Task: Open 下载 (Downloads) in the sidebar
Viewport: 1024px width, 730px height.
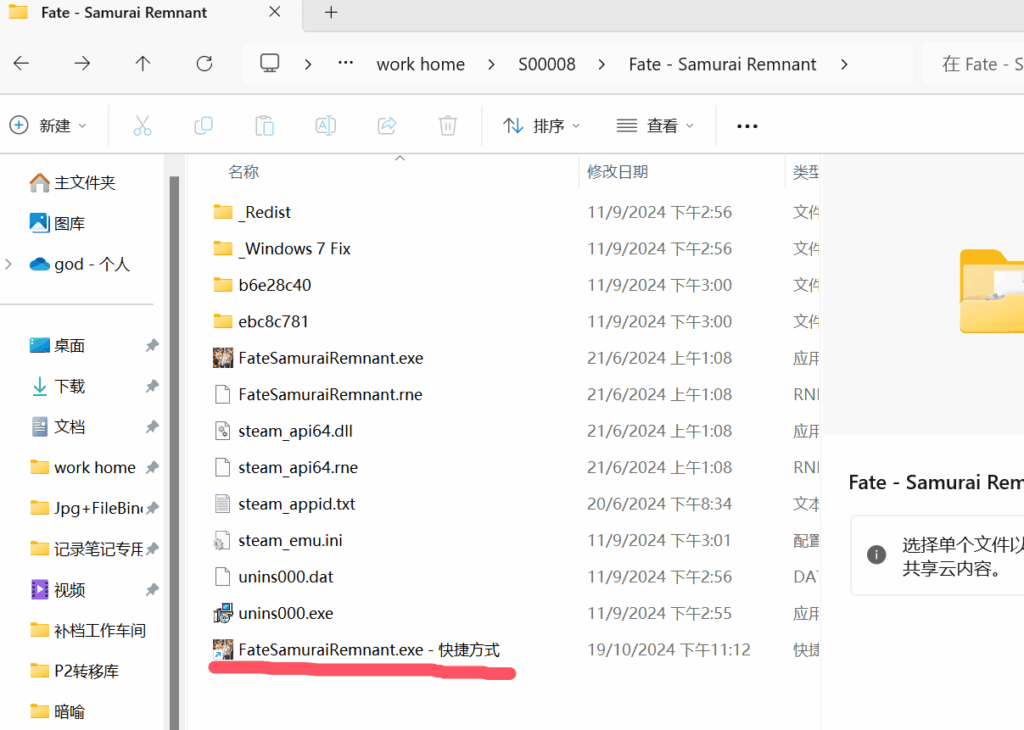Action: click(x=69, y=386)
